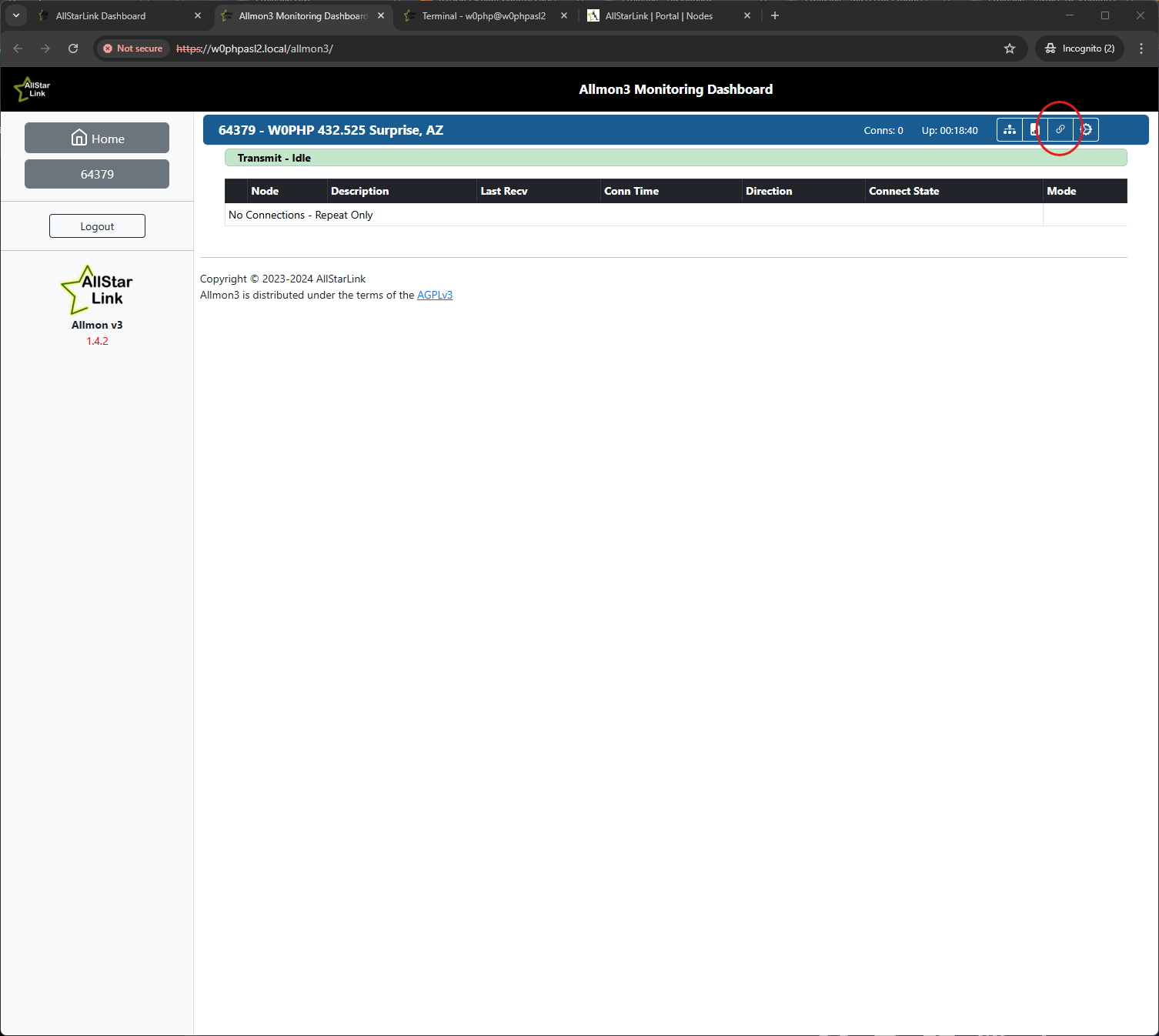Reload the Allmon3 page
This screenshot has height=1036, width=1159.
tap(73, 48)
